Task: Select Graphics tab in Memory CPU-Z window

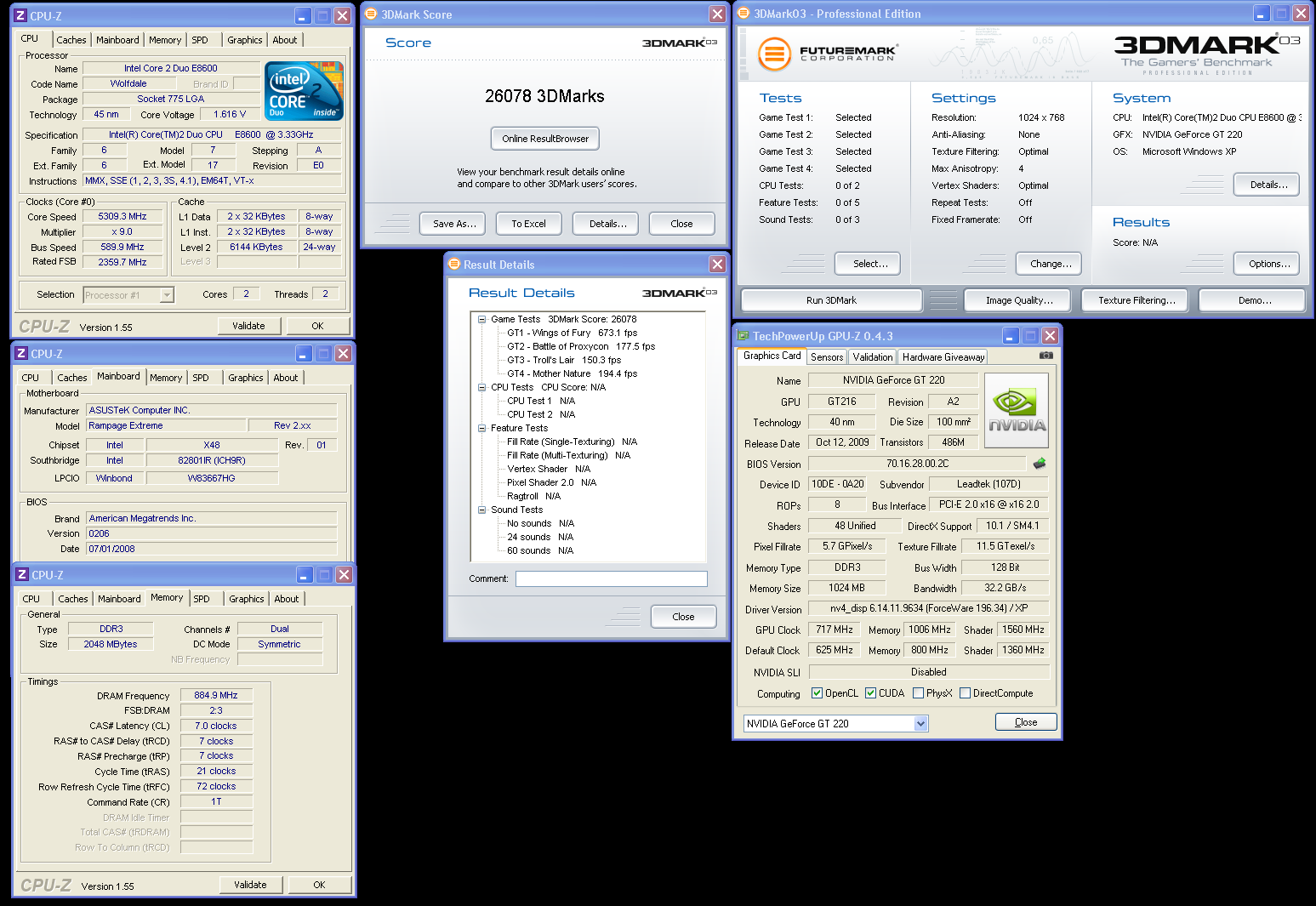Action: click(247, 599)
